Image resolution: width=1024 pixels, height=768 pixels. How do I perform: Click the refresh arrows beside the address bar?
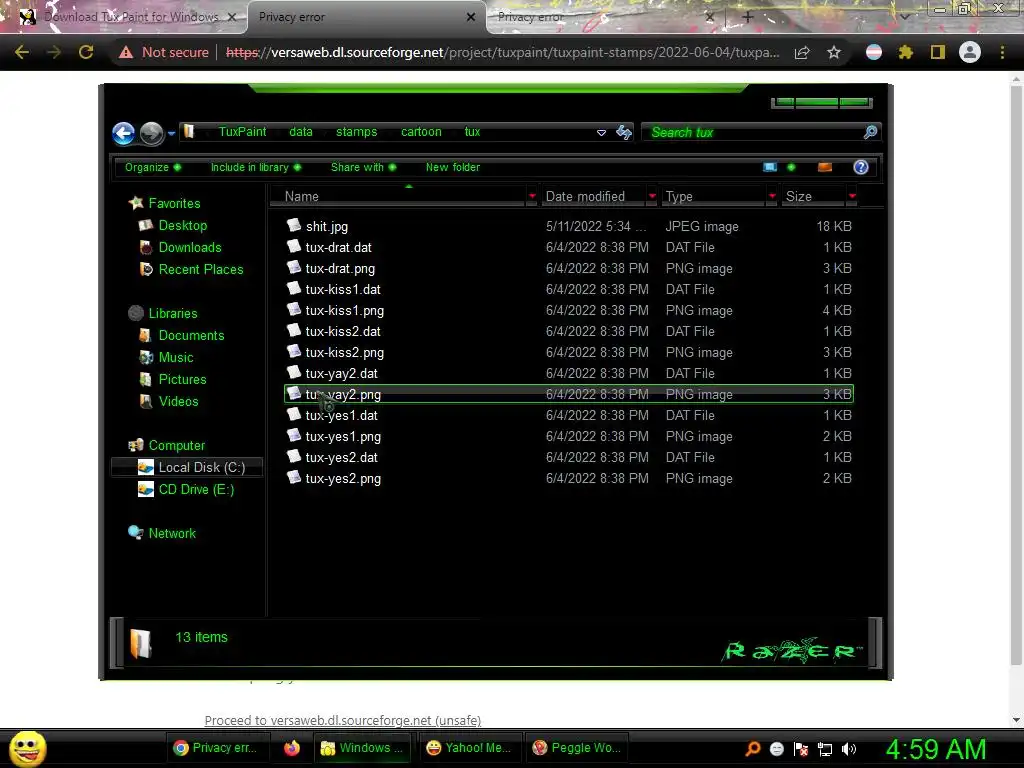(x=624, y=133)
